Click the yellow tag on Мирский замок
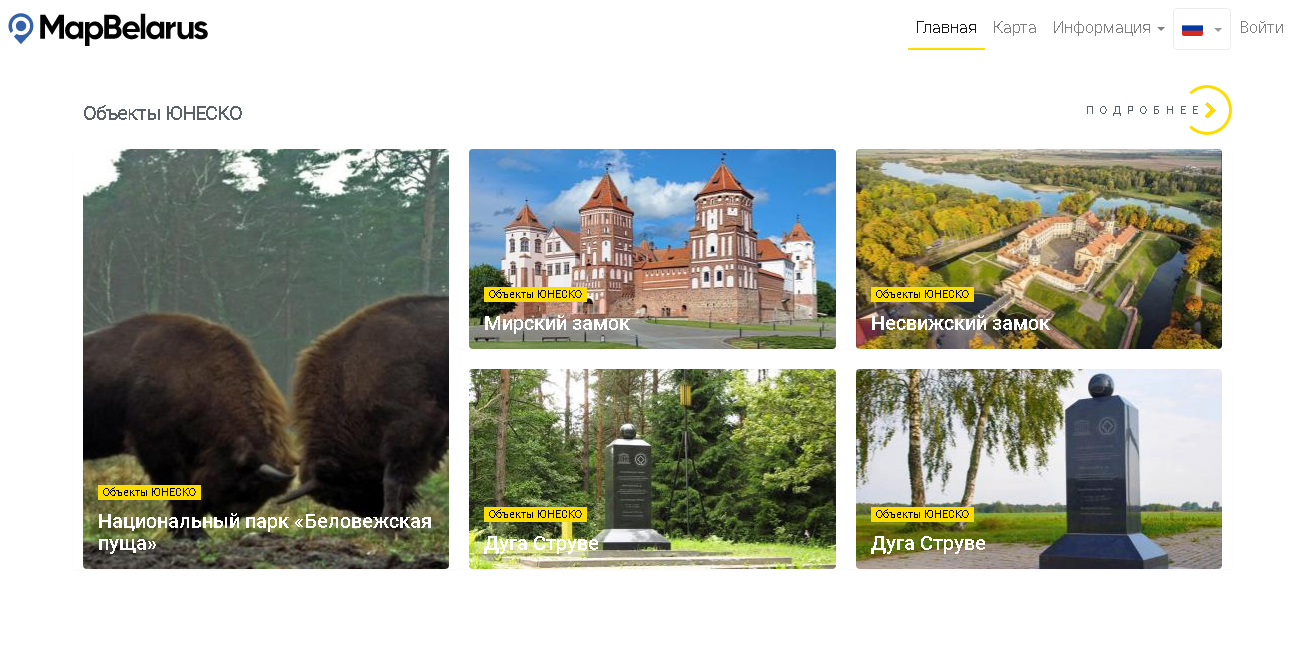The height and width of the screenshot is (660, 1303). pyautogui.click(x=535, y=295)
